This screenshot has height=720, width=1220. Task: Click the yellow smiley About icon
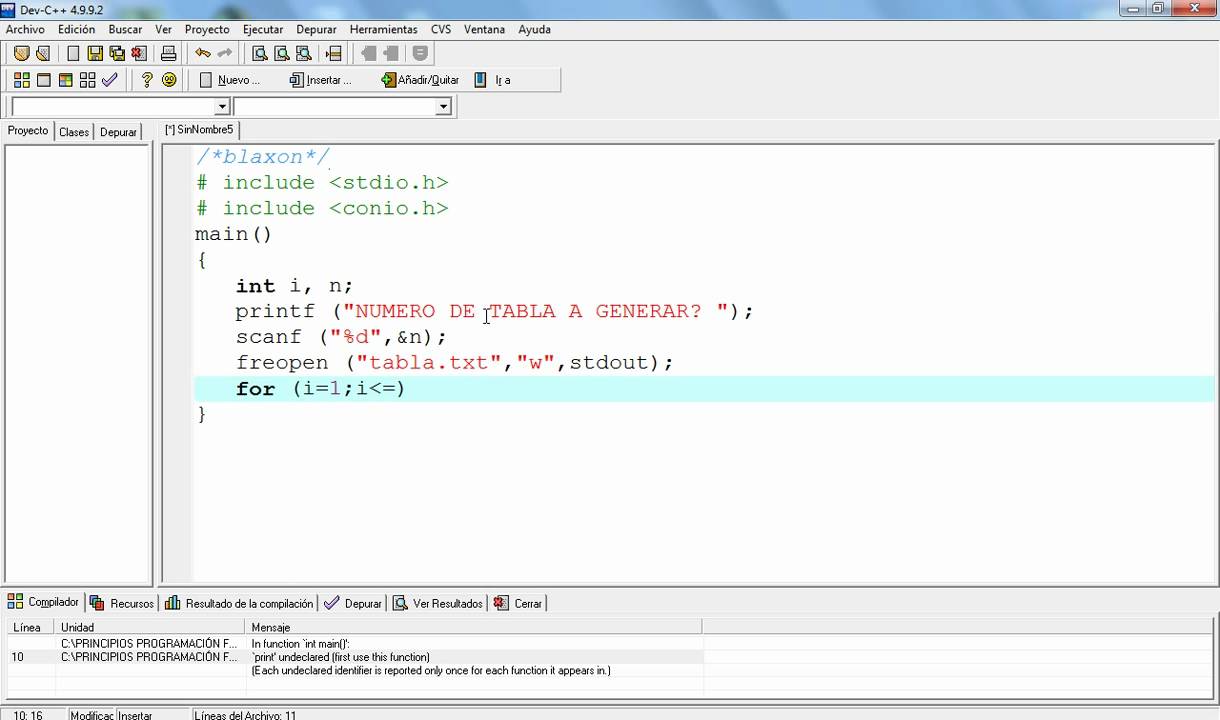click(x=169, y=80)
